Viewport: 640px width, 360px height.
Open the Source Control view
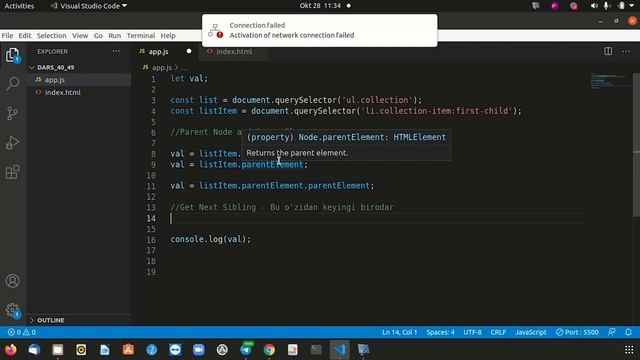[x=12, y=113]
